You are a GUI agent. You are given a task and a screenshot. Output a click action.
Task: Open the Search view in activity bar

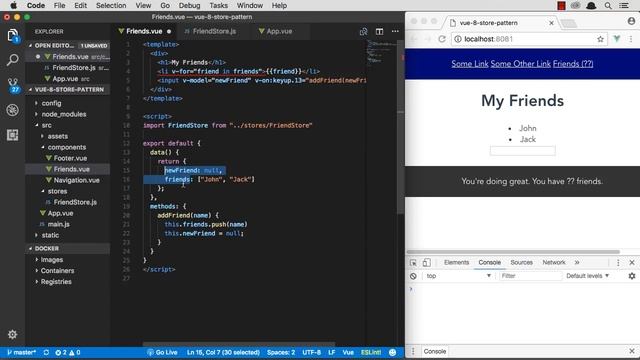13,60
